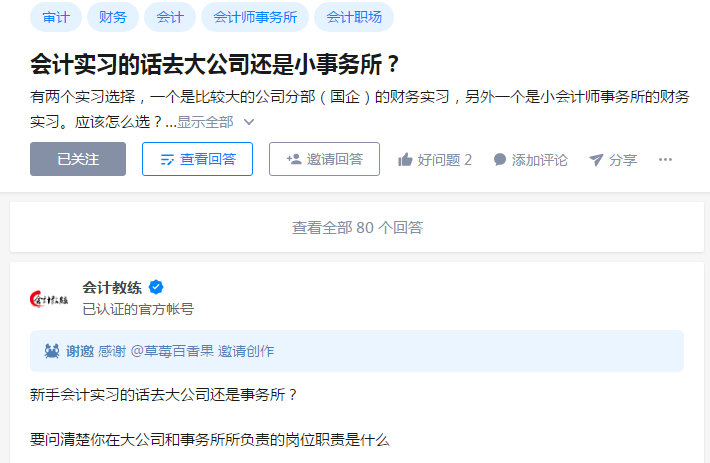Open the 会计教练 avatar logo
The width and height of the screenshot is (710, 463).
pyautogui.click(x=50, y=298)
